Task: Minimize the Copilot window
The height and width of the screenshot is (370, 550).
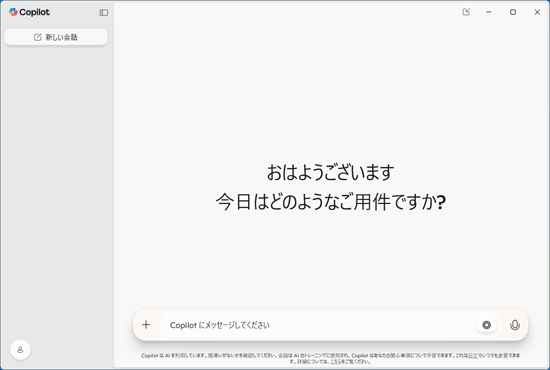Action: point(489,12)
